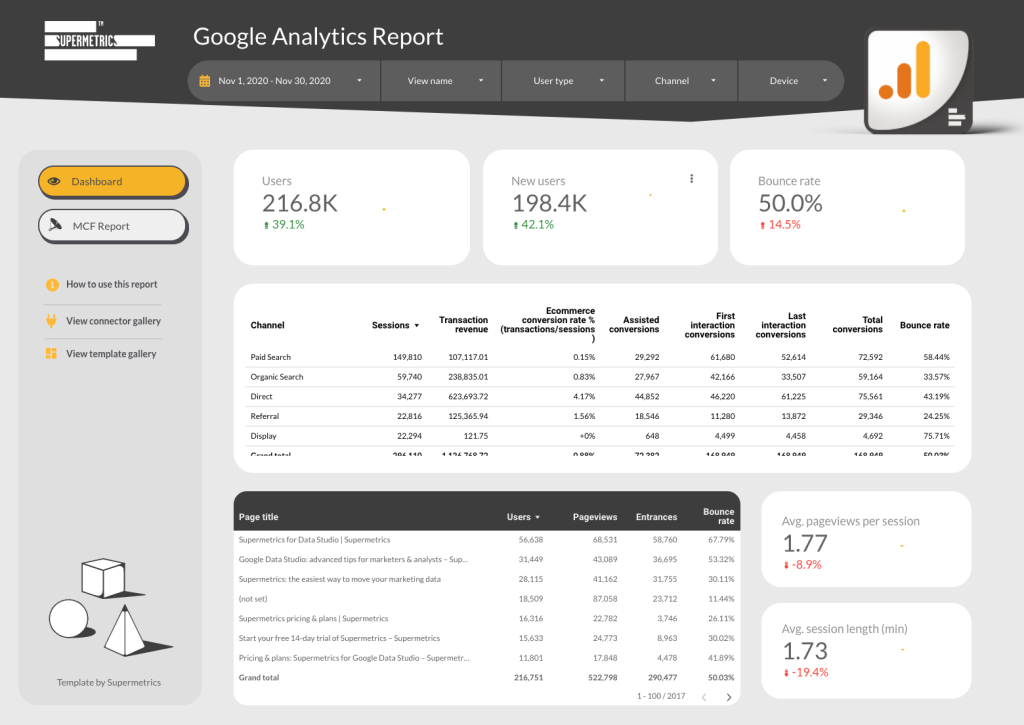1024x725 pixels.
Task: Select the Referral channel row
Action: point(600,416)
